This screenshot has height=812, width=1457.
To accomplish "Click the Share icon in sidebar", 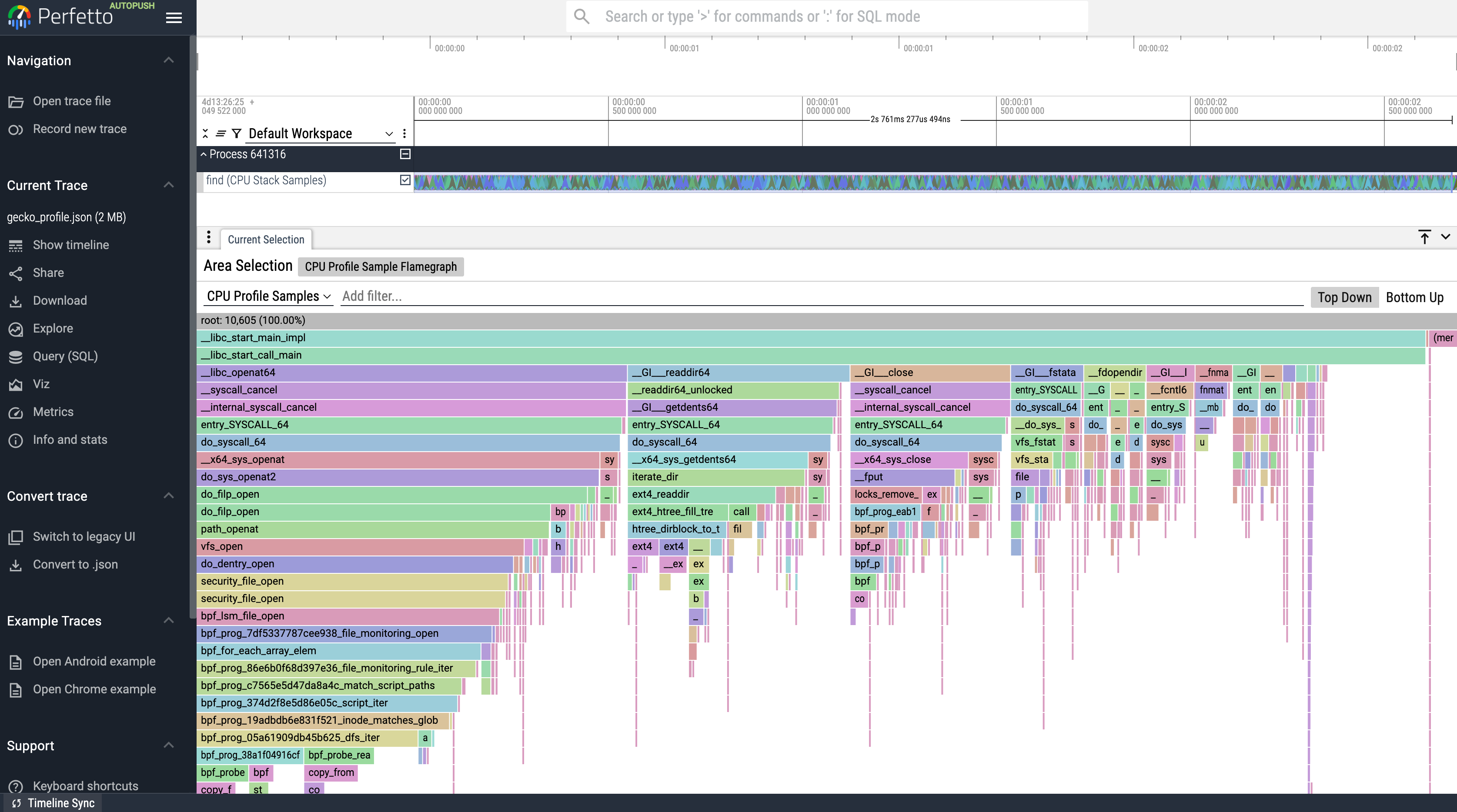I will click(16, 273).
